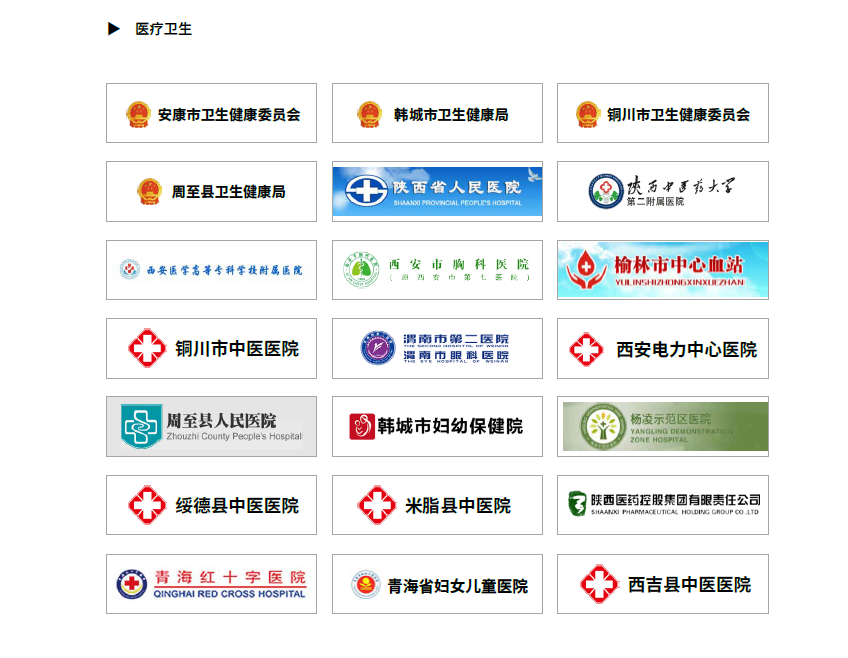
Task: Click the cross logo on 陕西省人民医院 banner
Action: [366, 191]
